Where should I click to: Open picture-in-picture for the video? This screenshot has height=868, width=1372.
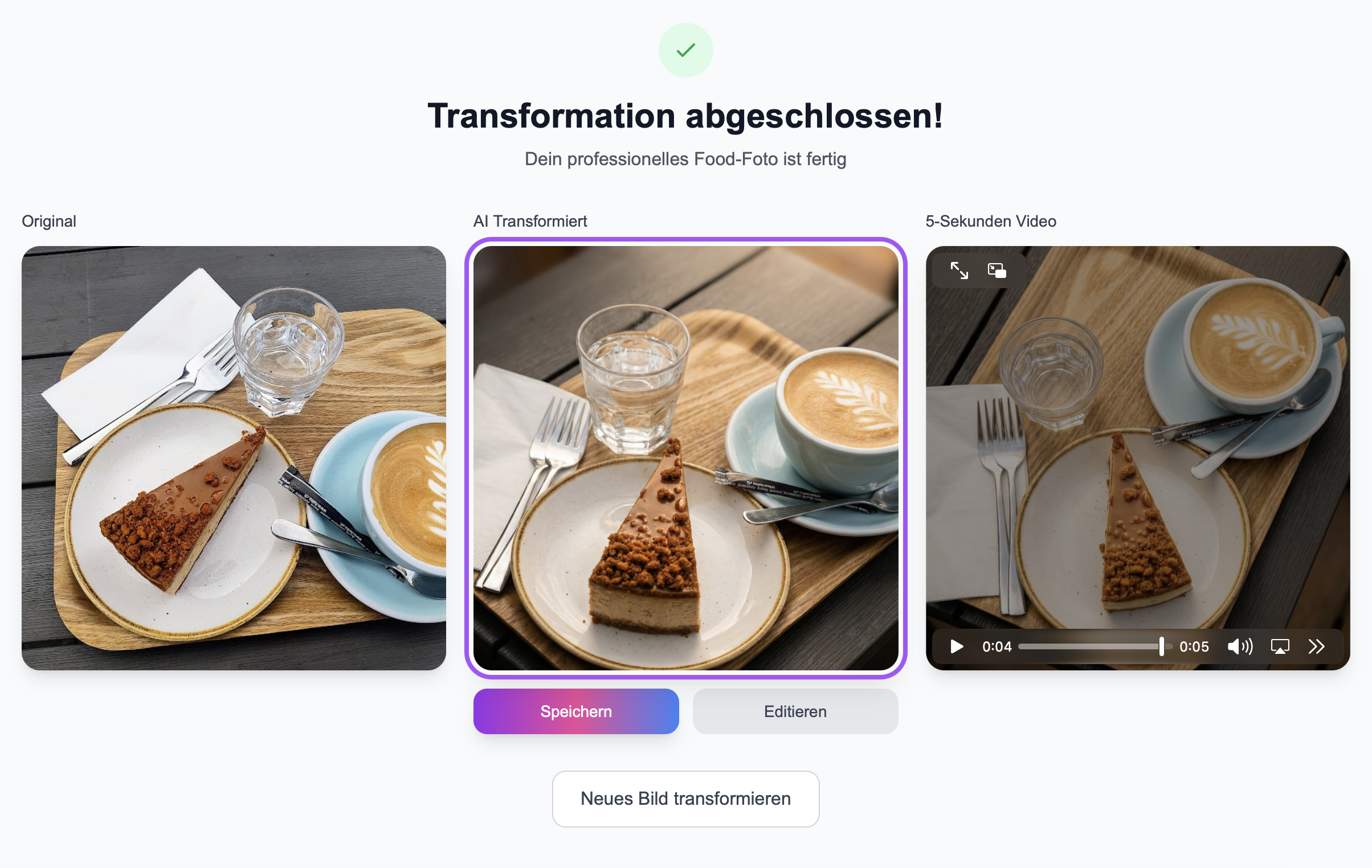click(997, 271)
